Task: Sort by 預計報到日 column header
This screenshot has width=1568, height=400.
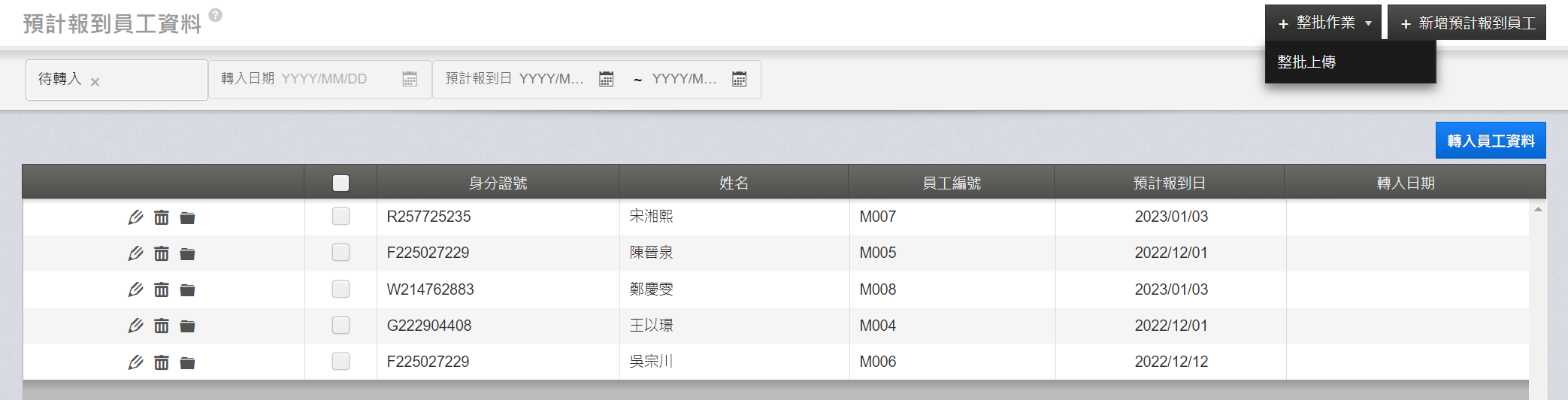Action: [1169, 183]
